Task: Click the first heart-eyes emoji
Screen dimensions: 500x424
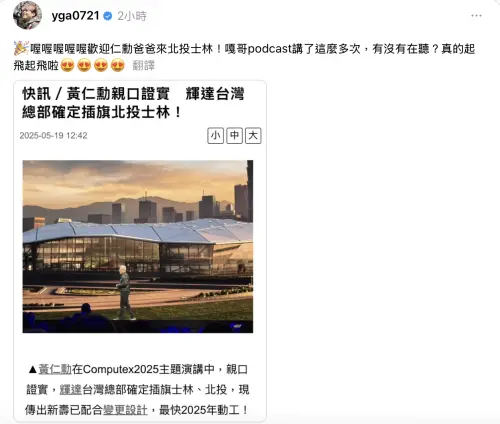Action: [x=67, y=65]
